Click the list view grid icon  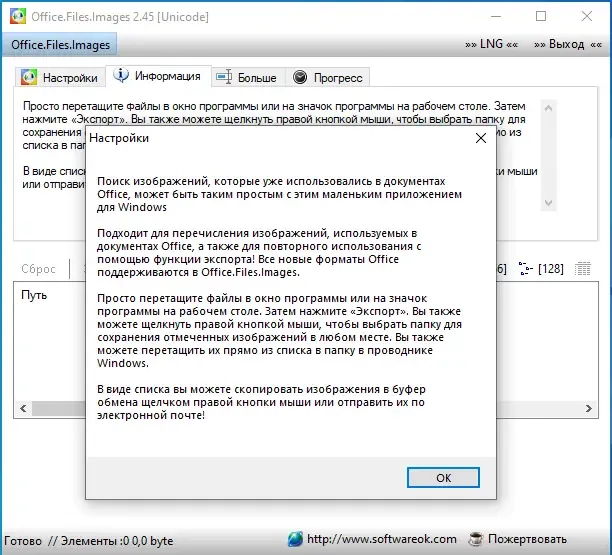click(x=582, y=269)
